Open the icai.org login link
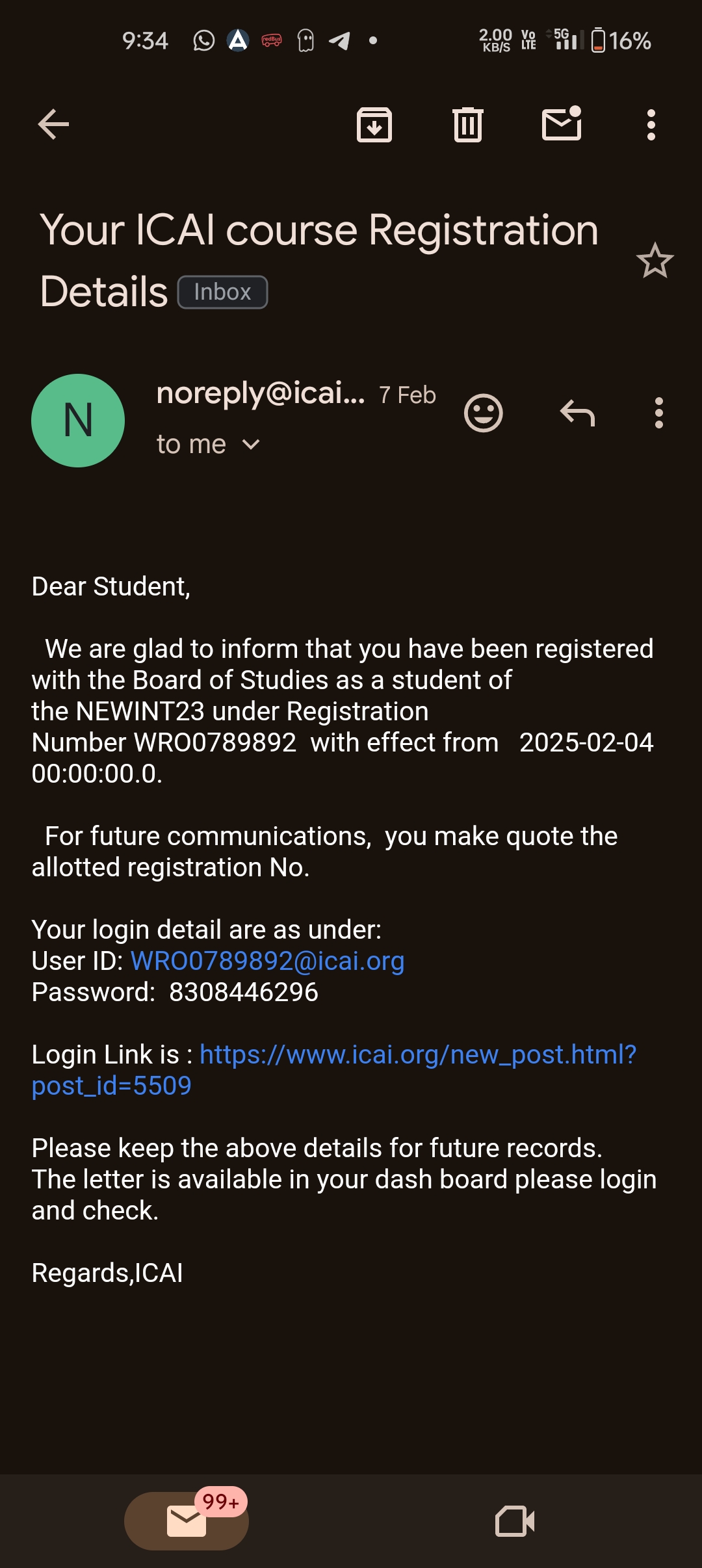Image resolution: width=702 pixels, height=1568 pixels. click(x=417, y=1054)
